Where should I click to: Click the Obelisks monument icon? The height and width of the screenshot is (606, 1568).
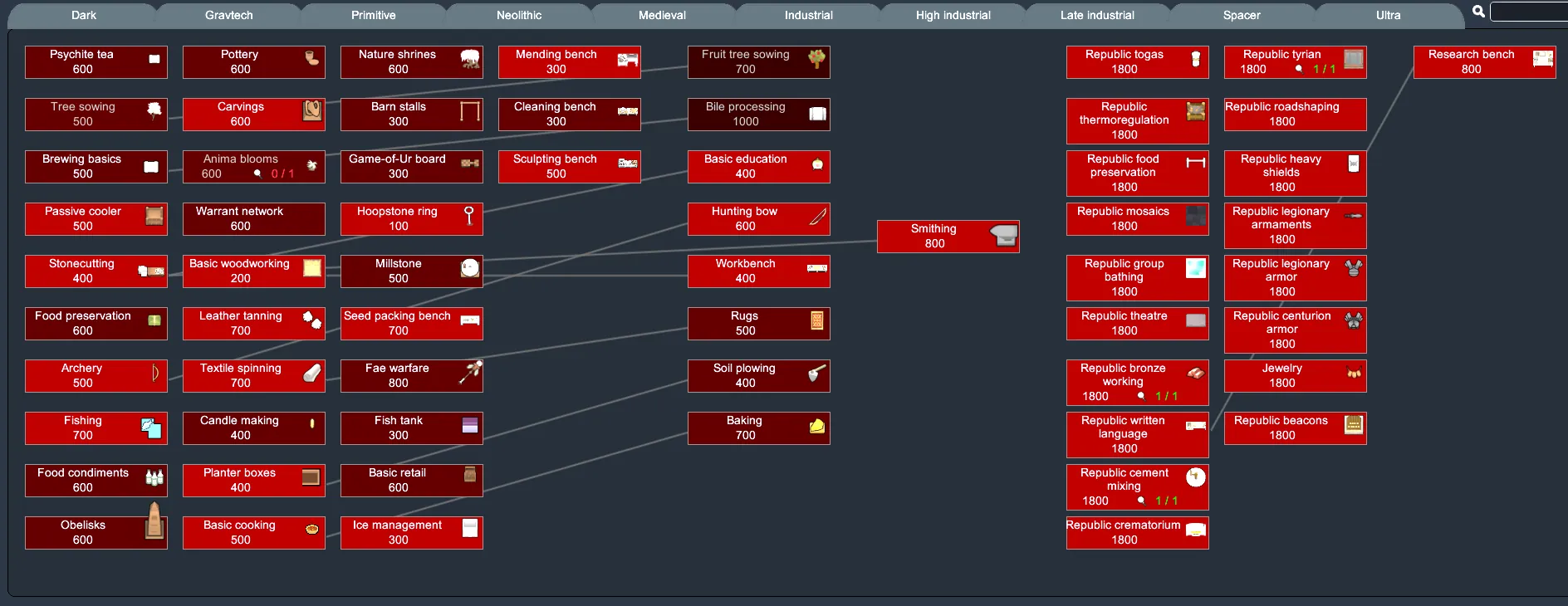click(x=154, y=521)
